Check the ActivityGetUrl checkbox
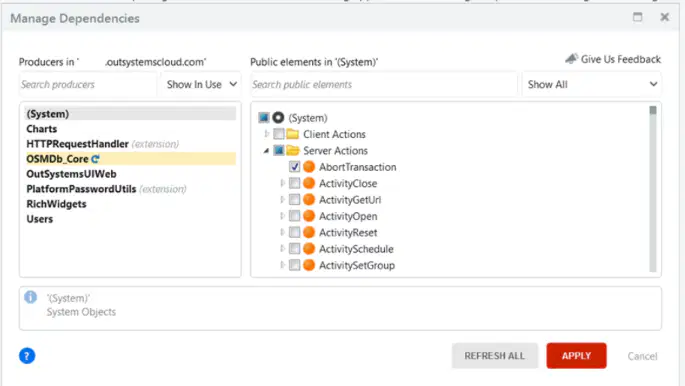 click(294, 200)
